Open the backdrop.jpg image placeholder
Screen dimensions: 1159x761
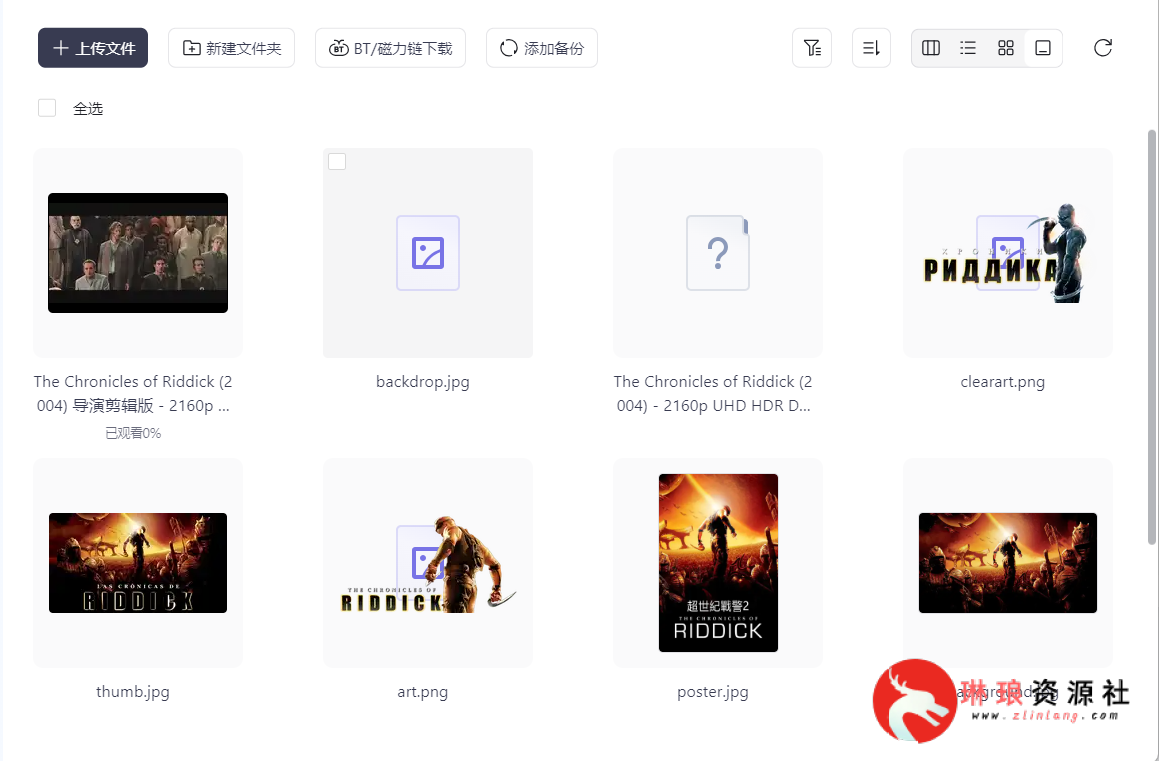(428, 253)
